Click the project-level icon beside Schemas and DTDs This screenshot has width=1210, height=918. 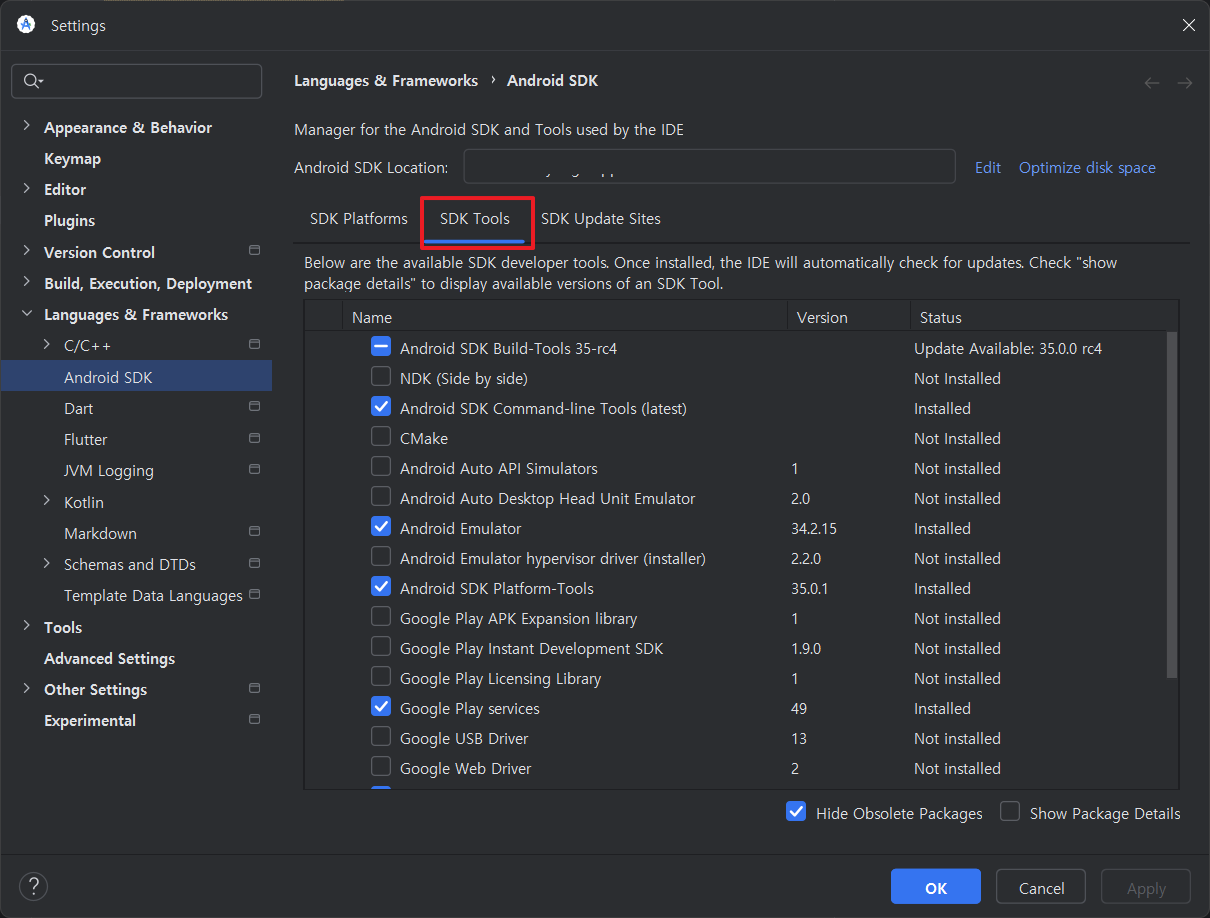pyautogui.click(x=254, y=563)
